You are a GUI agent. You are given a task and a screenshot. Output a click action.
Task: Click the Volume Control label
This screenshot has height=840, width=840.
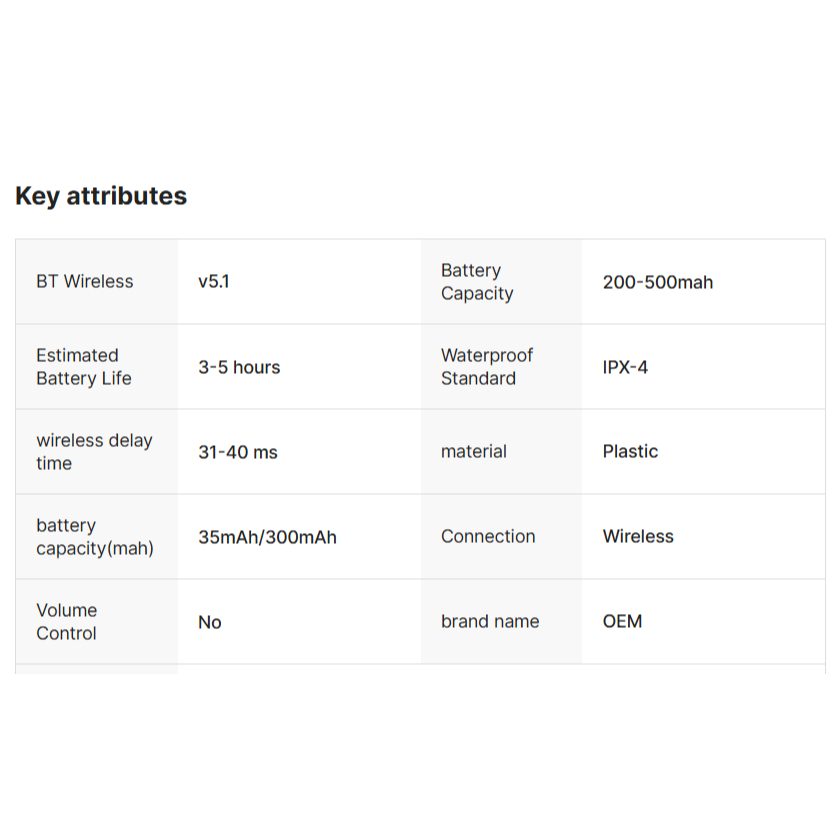pyautogui.click(x=67, y=622)
